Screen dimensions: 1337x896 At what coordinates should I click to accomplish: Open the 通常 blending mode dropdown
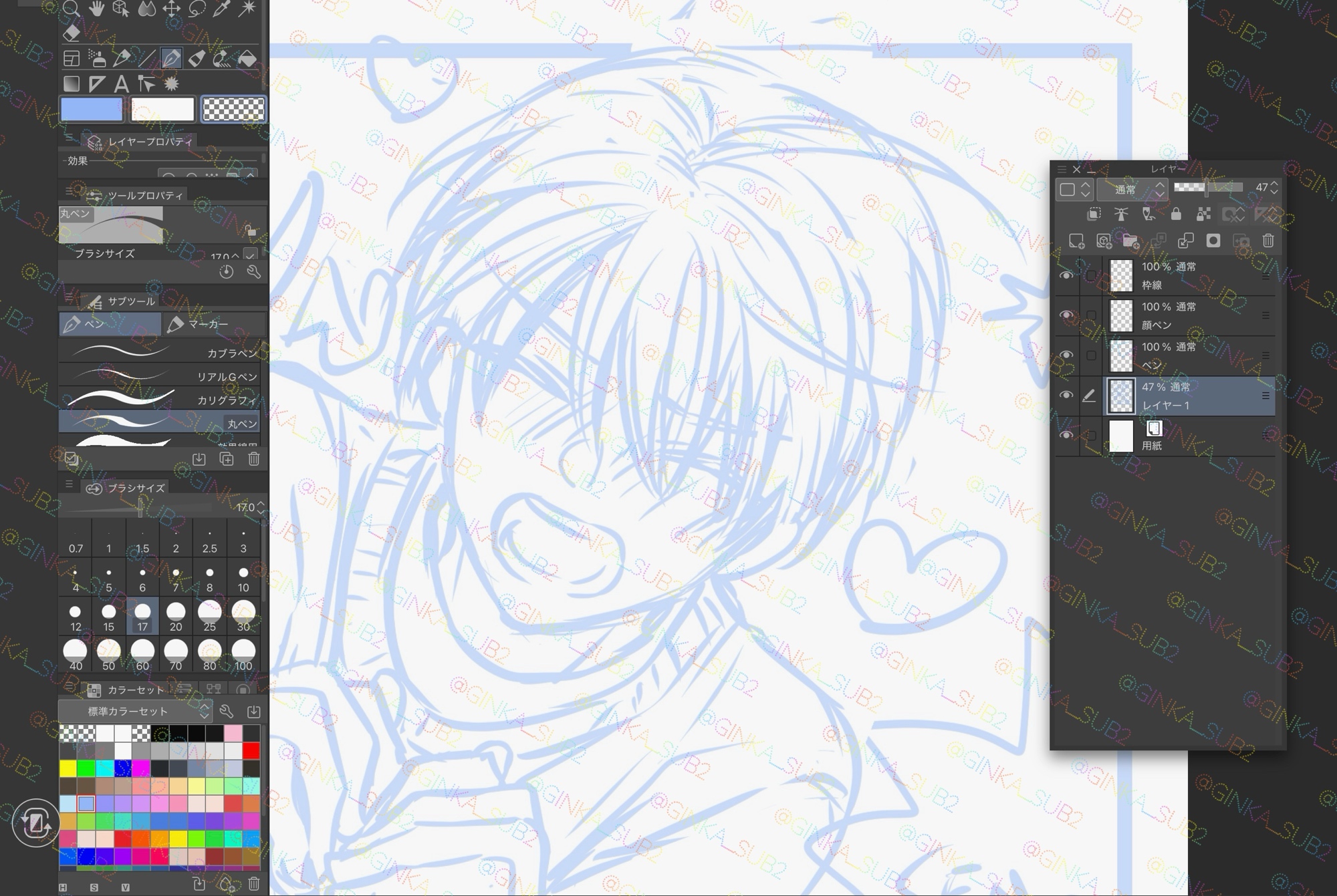click(x=1132, y=190)
